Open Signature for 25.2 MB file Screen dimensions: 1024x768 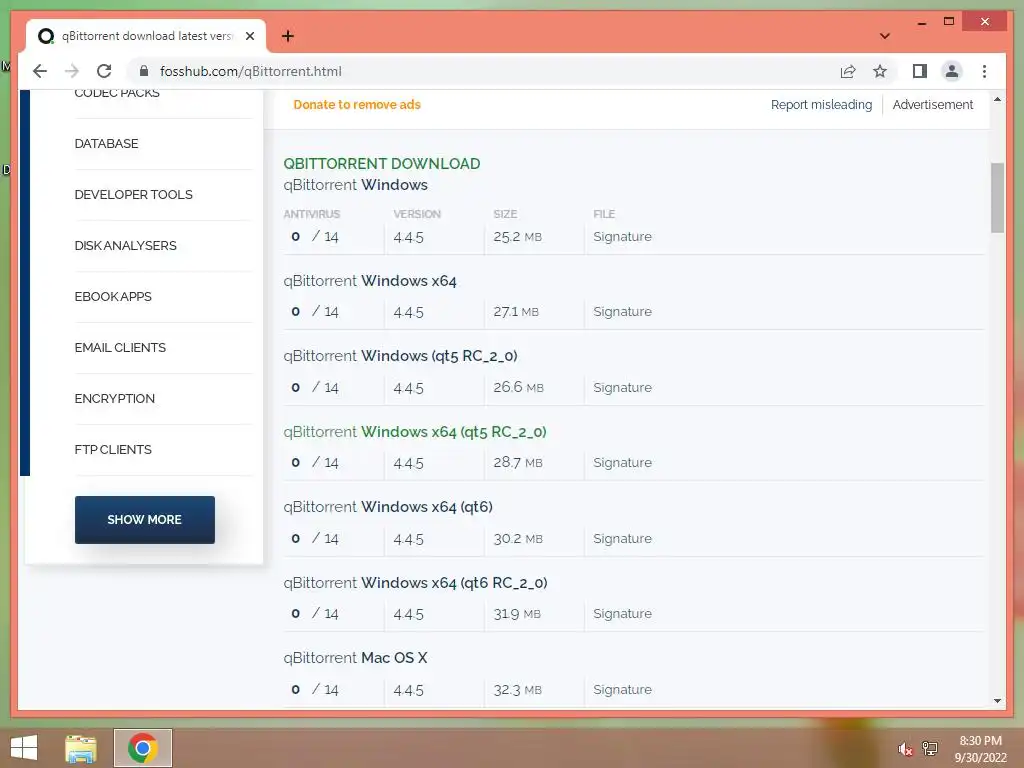622,236
